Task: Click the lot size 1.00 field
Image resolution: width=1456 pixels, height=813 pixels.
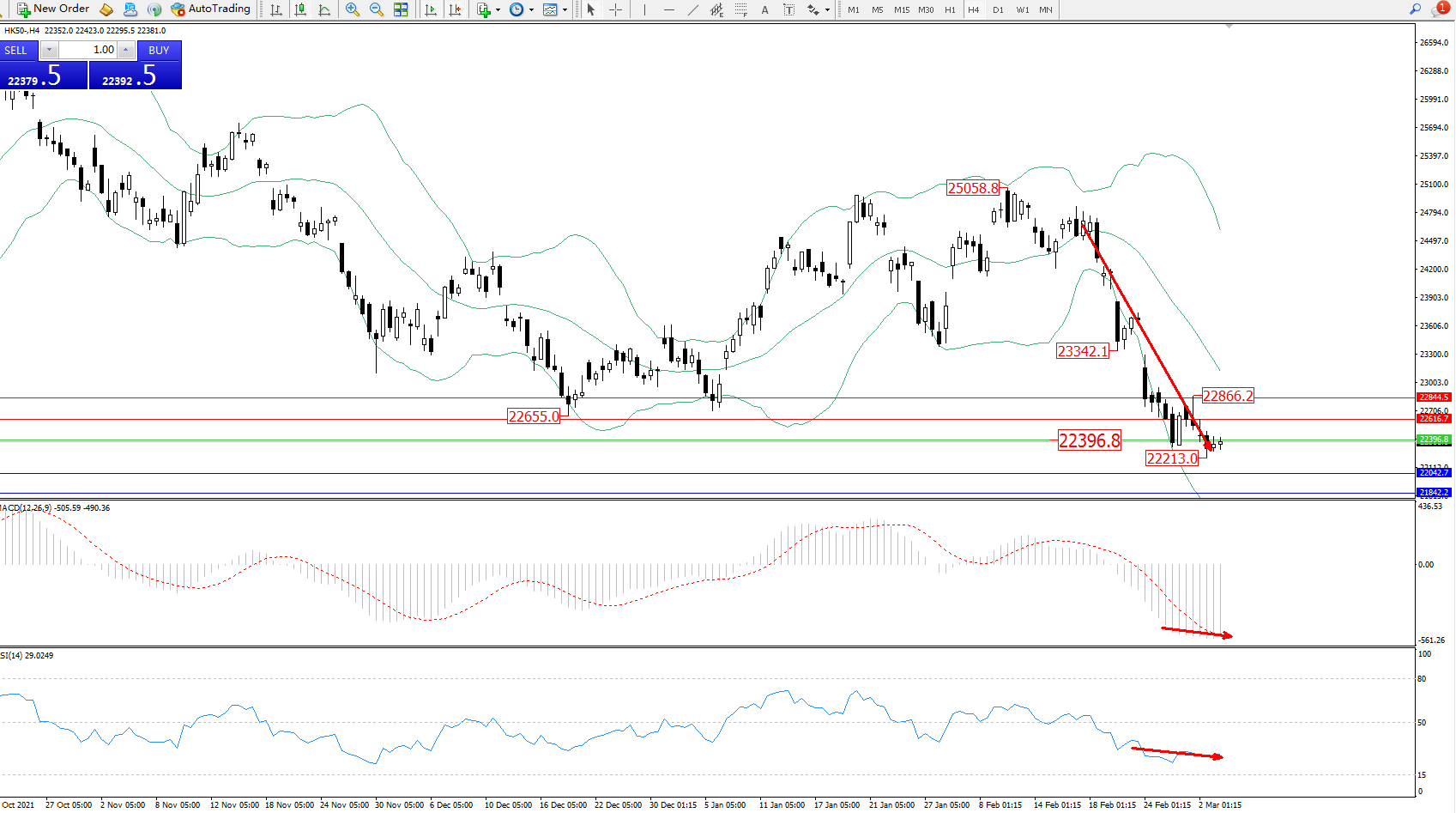Action: click(88, 50)
